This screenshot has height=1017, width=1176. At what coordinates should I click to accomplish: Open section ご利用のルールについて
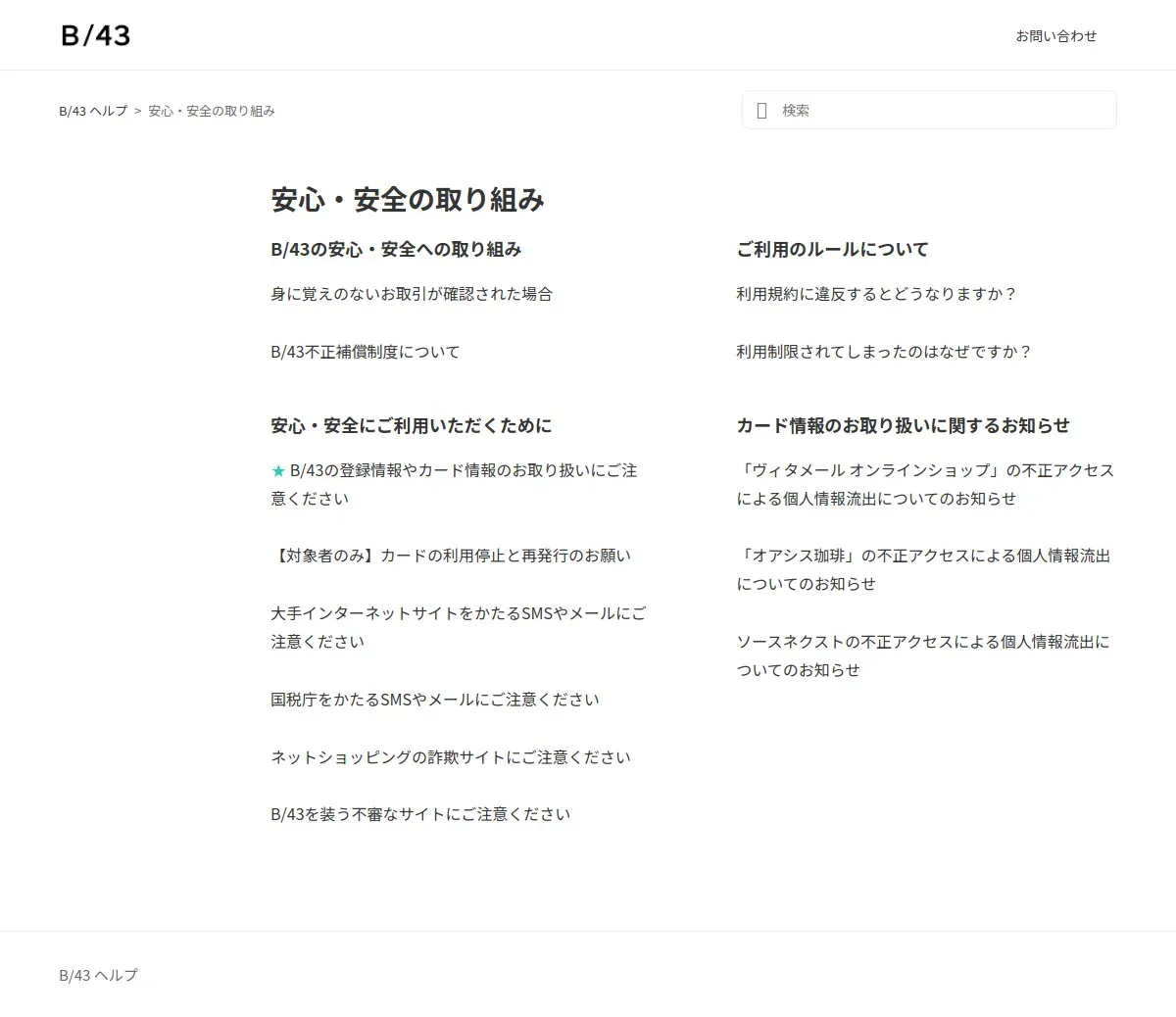(832, 250)
